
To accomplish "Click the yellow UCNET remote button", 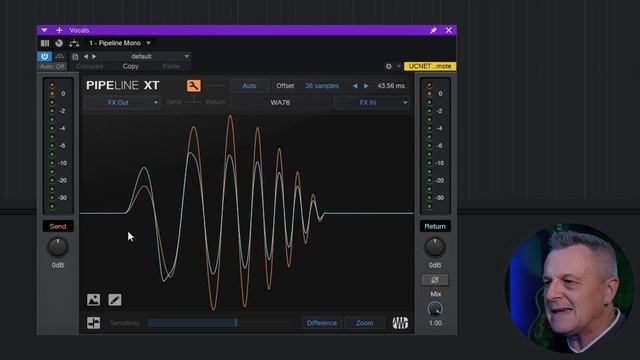I will tap(430, 66).
